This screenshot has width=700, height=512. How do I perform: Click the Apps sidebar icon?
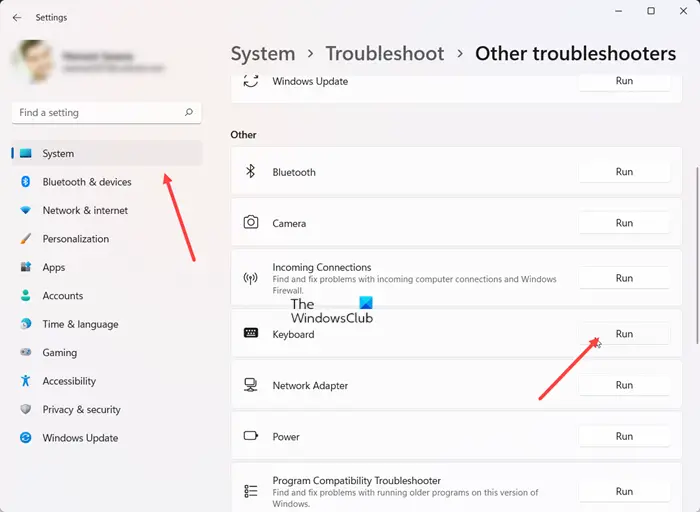(x=26, y=267)
